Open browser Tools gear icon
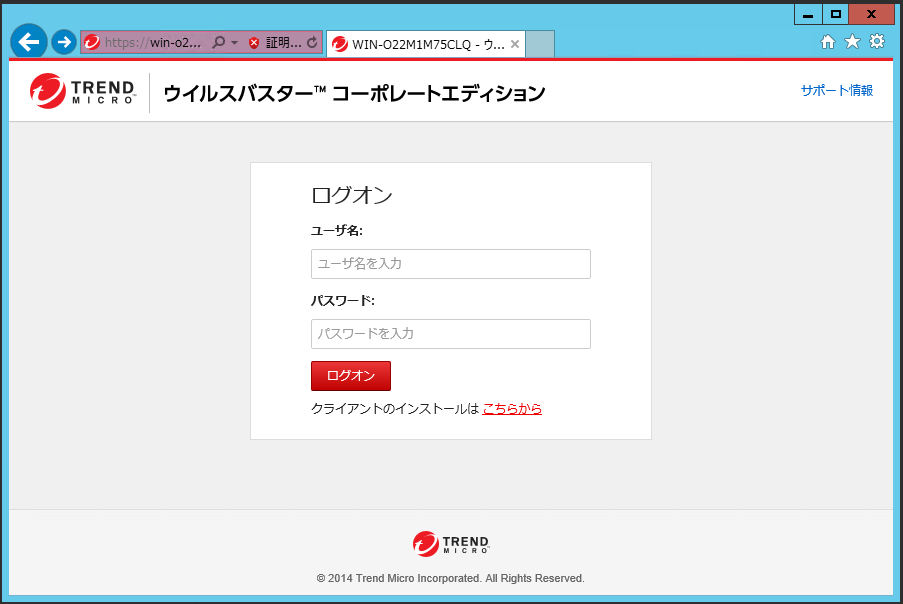Image resolution: width=903 pixels, height=604 pixels. click(x=877, y=41)
